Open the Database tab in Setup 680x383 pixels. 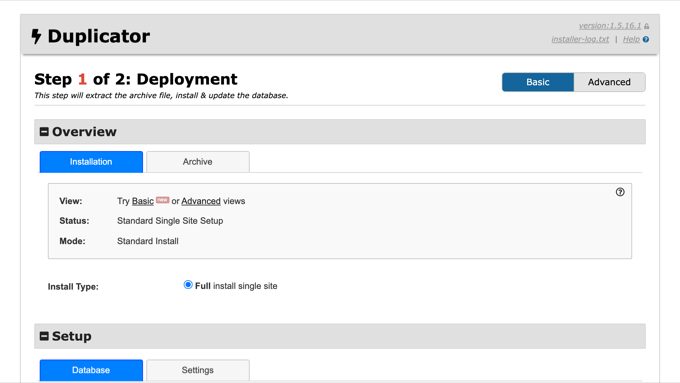(x=91, y=370)
